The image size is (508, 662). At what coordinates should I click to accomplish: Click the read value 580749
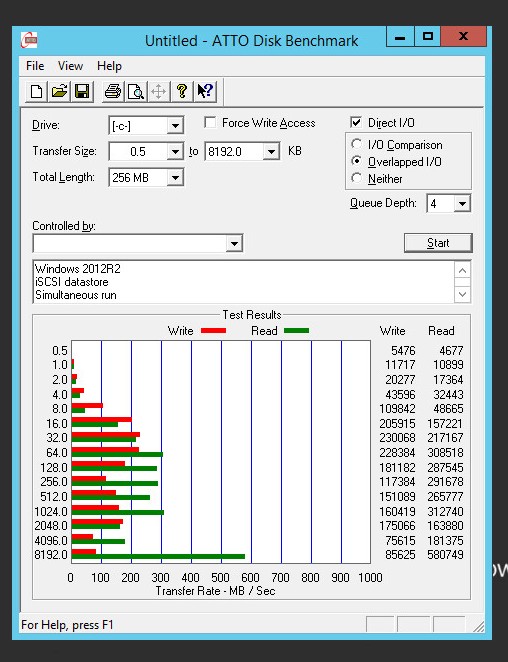[445, 555]
